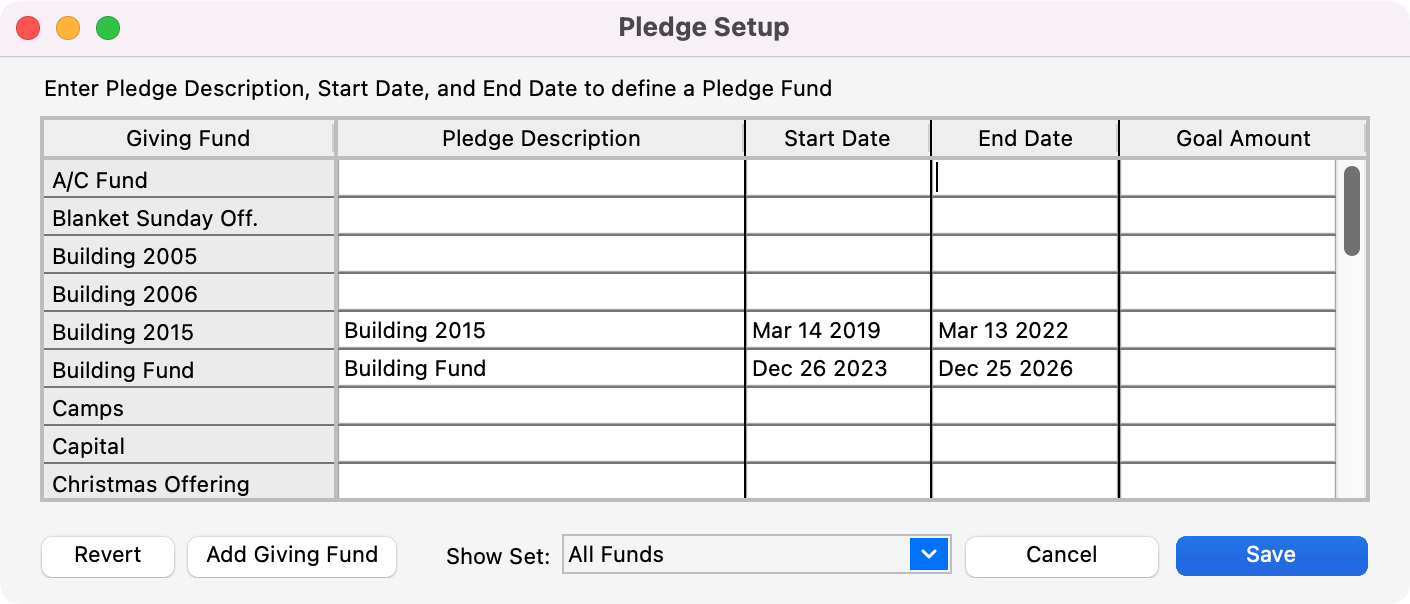
Task: Click the Save button
Action: point(1271,555)
